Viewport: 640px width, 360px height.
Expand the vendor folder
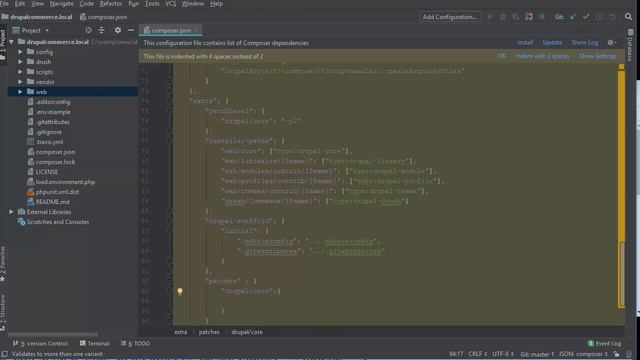click(x=20, y=82)
